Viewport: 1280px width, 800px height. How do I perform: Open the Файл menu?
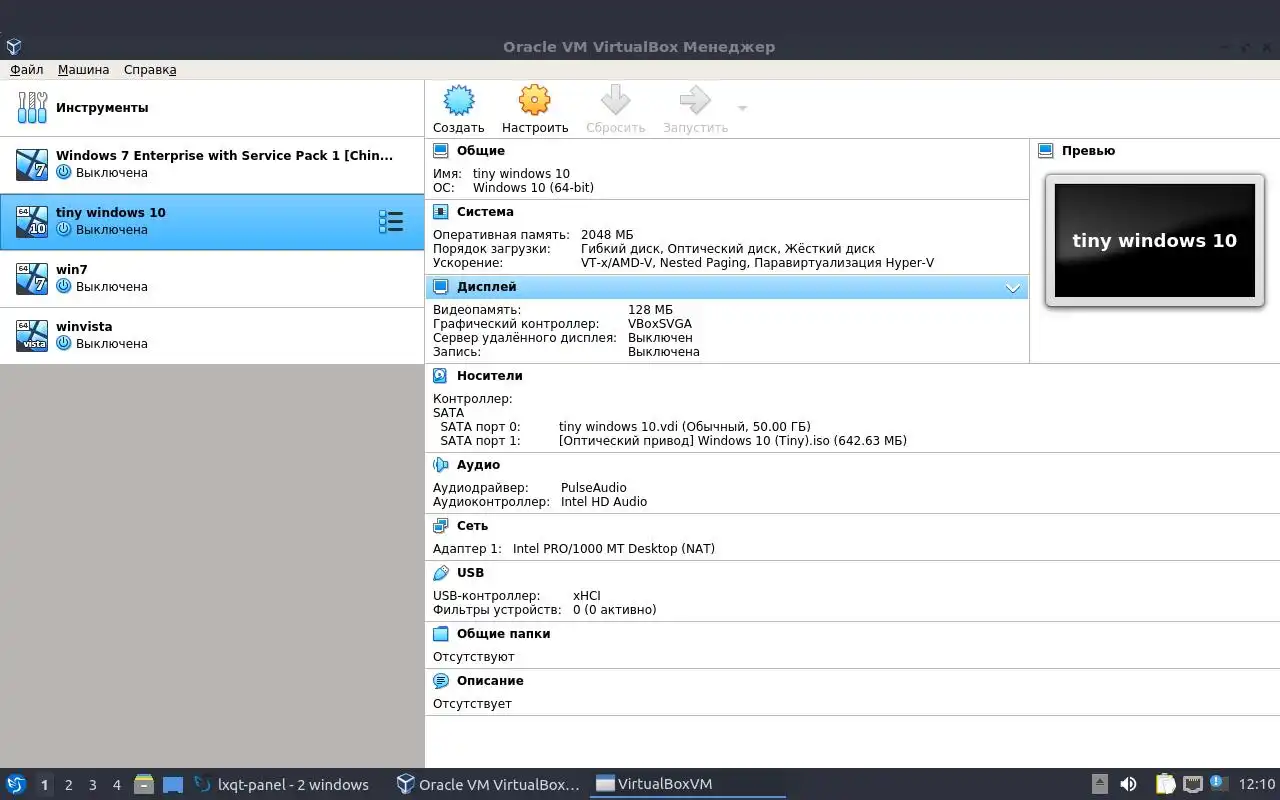27,70
